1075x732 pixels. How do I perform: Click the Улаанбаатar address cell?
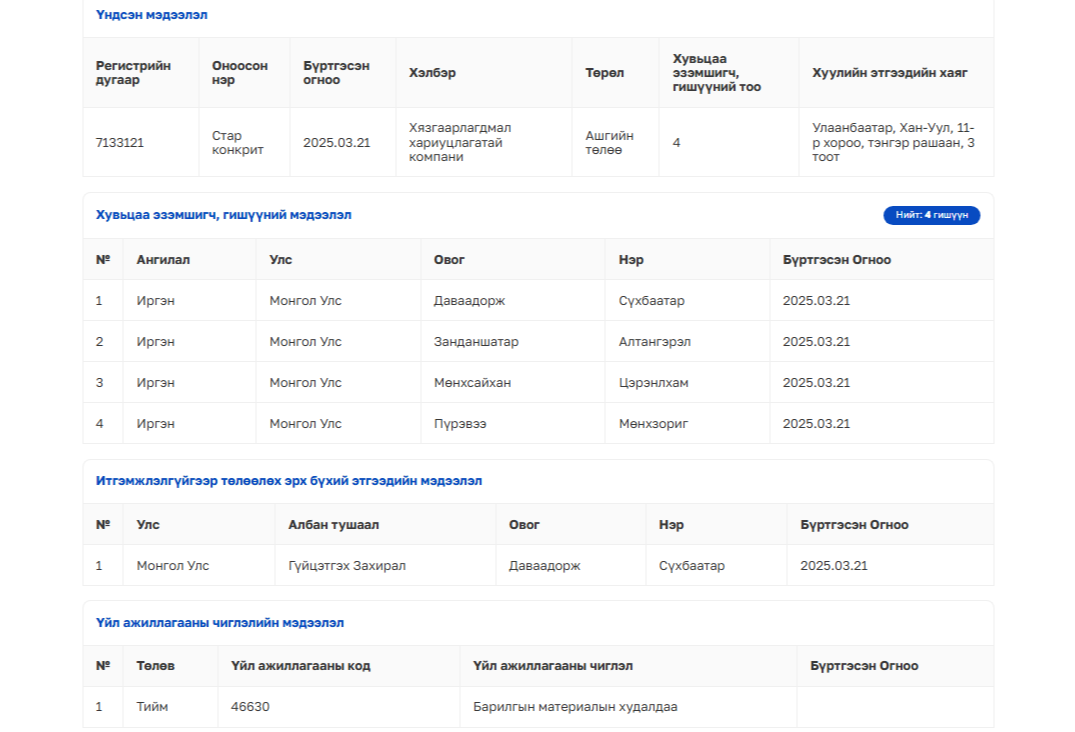[x=893, y=143]
